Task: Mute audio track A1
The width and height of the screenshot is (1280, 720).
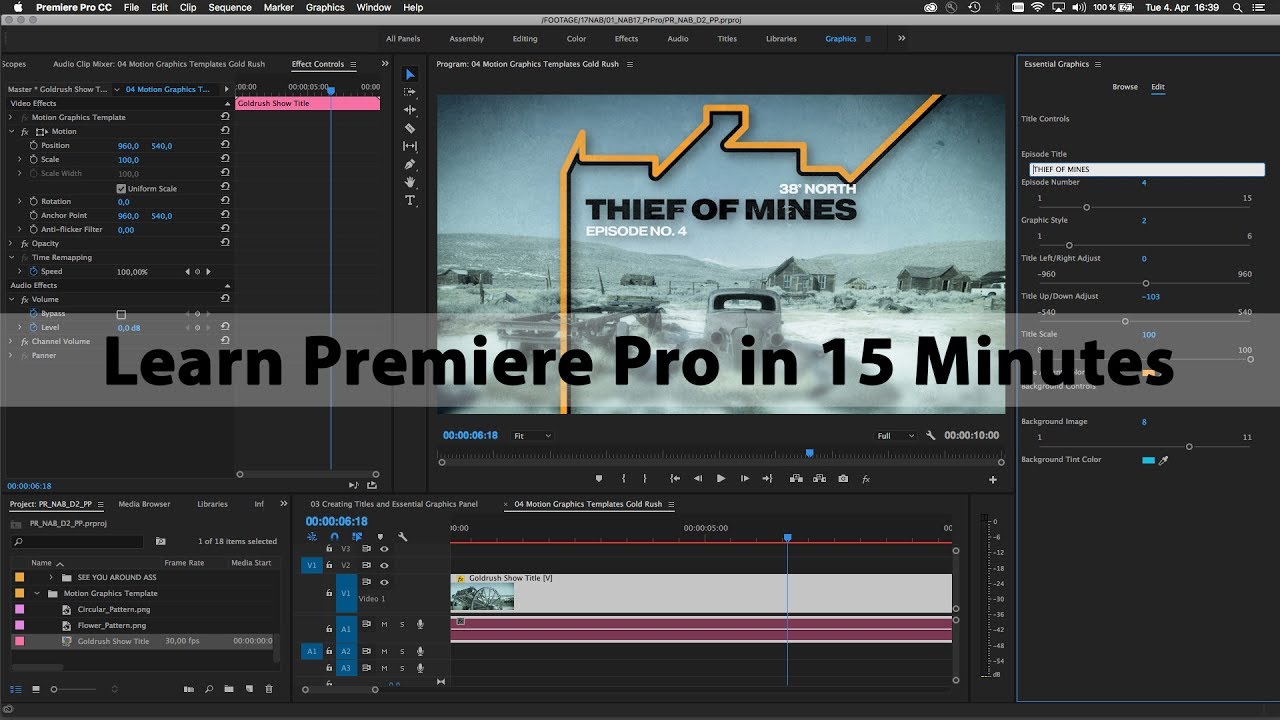Action: 384,624
